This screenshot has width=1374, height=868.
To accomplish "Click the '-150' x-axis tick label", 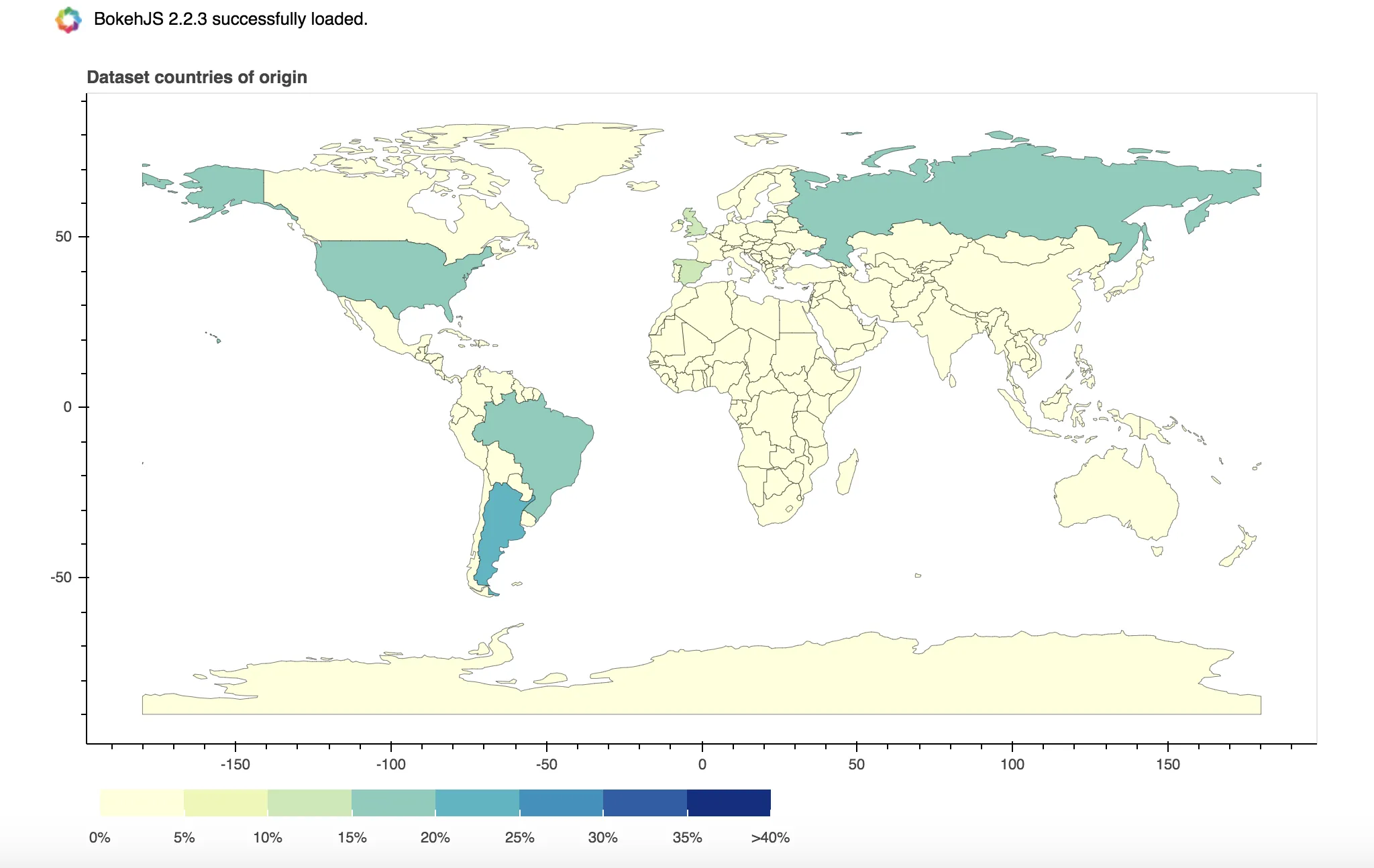I will pyautogui.click(x=235, y=765).
